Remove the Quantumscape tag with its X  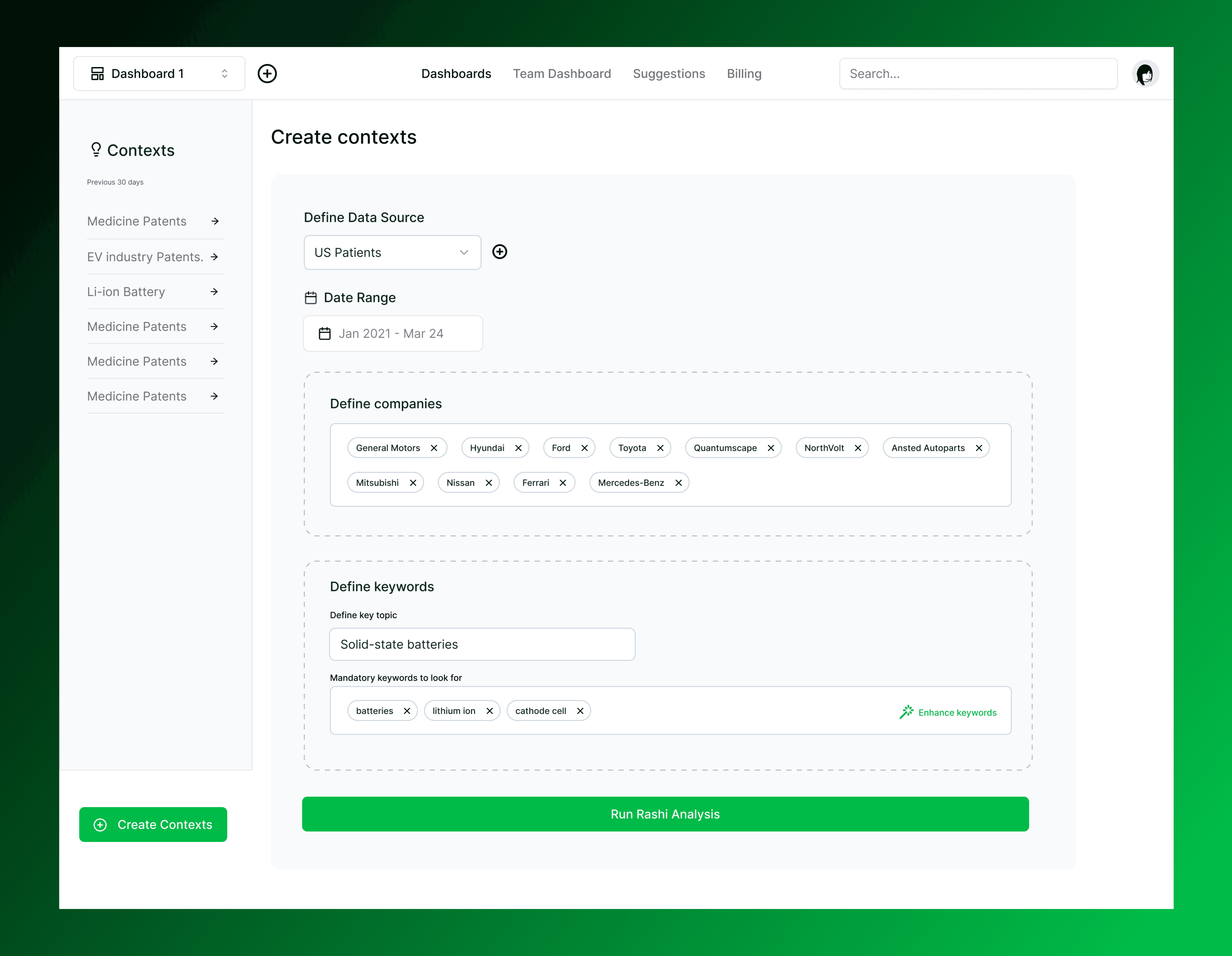[771, 448]
